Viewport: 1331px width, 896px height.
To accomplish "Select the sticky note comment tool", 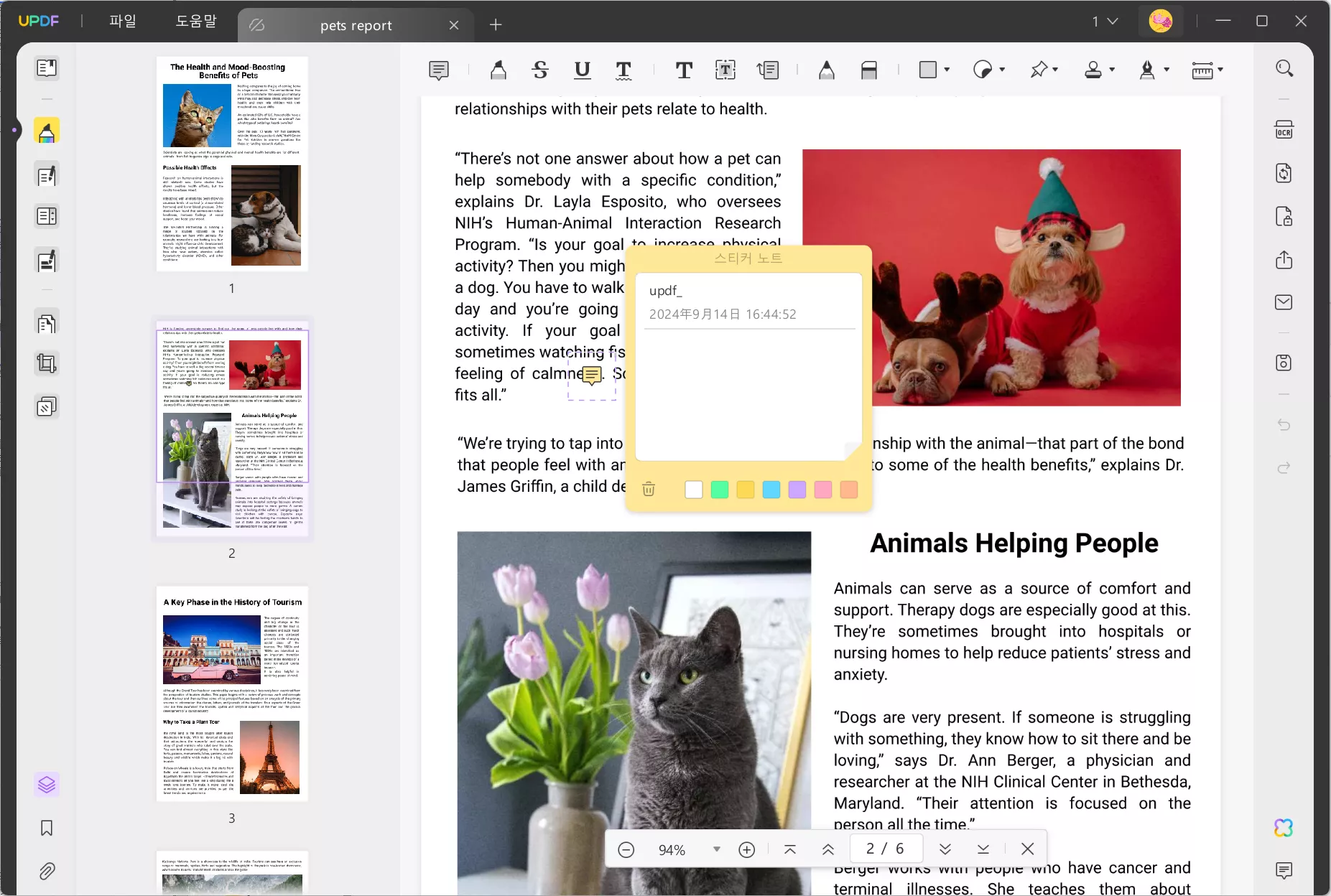I will pos(438,70).
